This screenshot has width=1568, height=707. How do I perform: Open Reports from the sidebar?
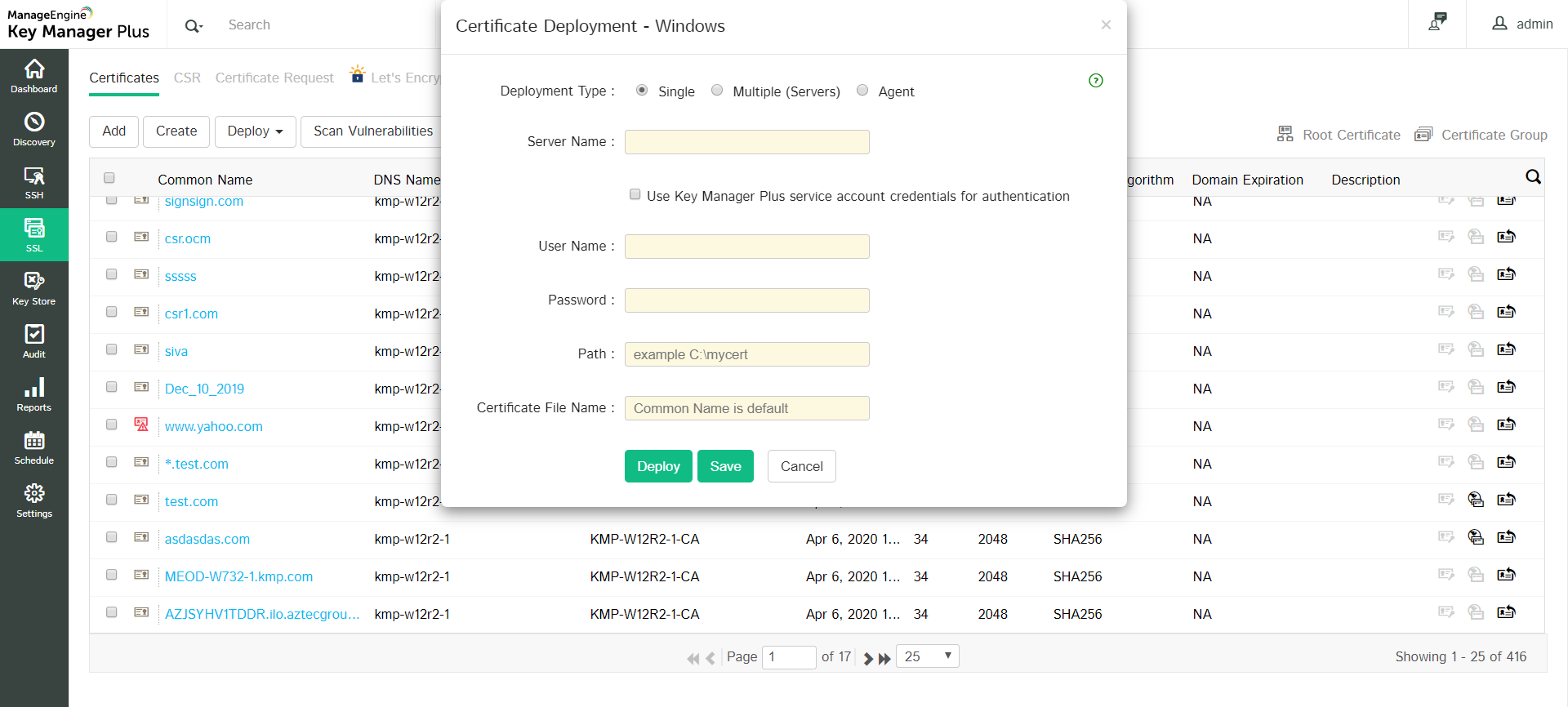pyautogui.click(x=34, y=394)
